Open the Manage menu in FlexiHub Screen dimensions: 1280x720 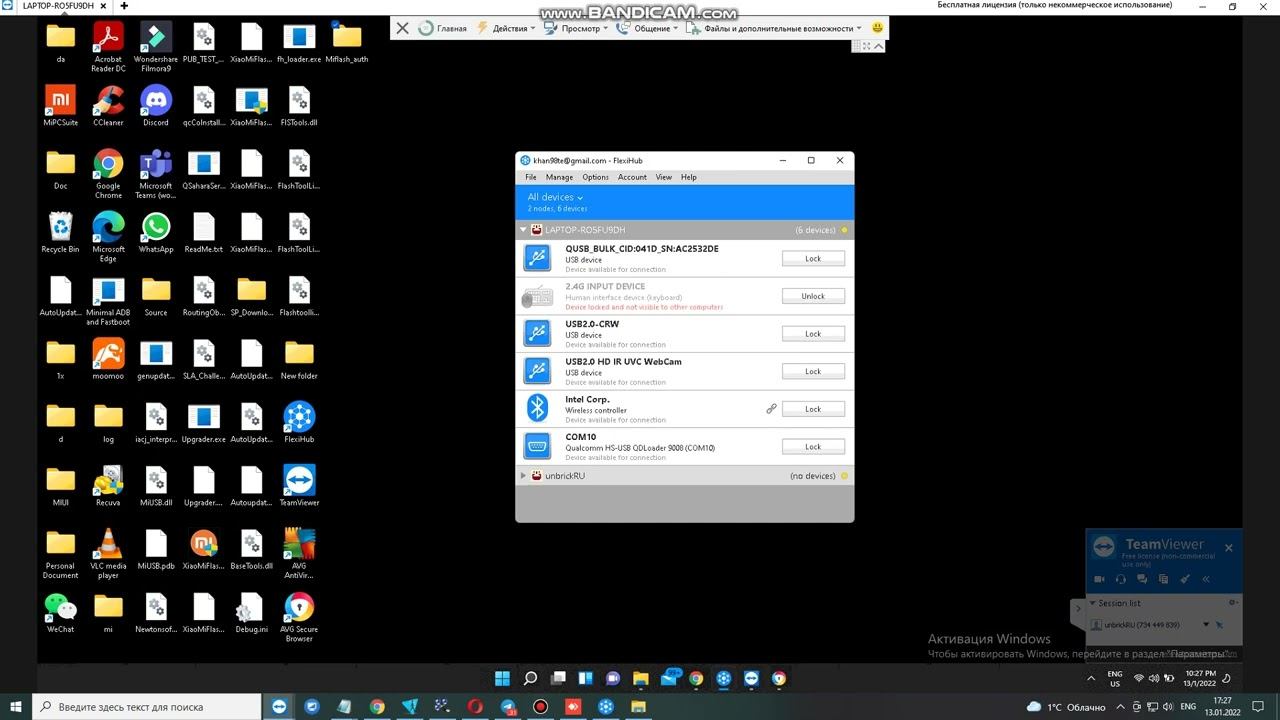559,177
